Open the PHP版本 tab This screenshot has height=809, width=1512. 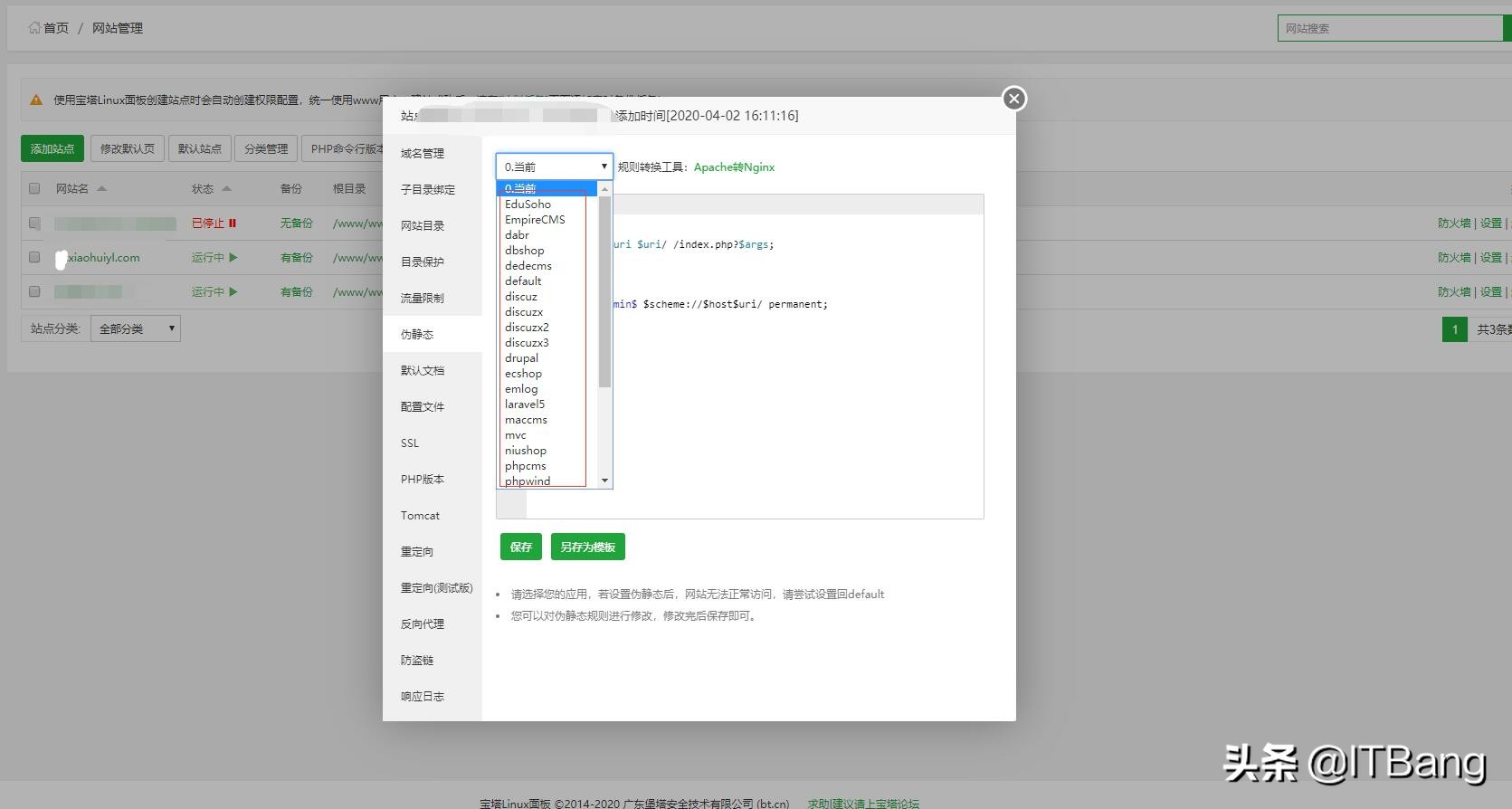[x=433, y=479]
